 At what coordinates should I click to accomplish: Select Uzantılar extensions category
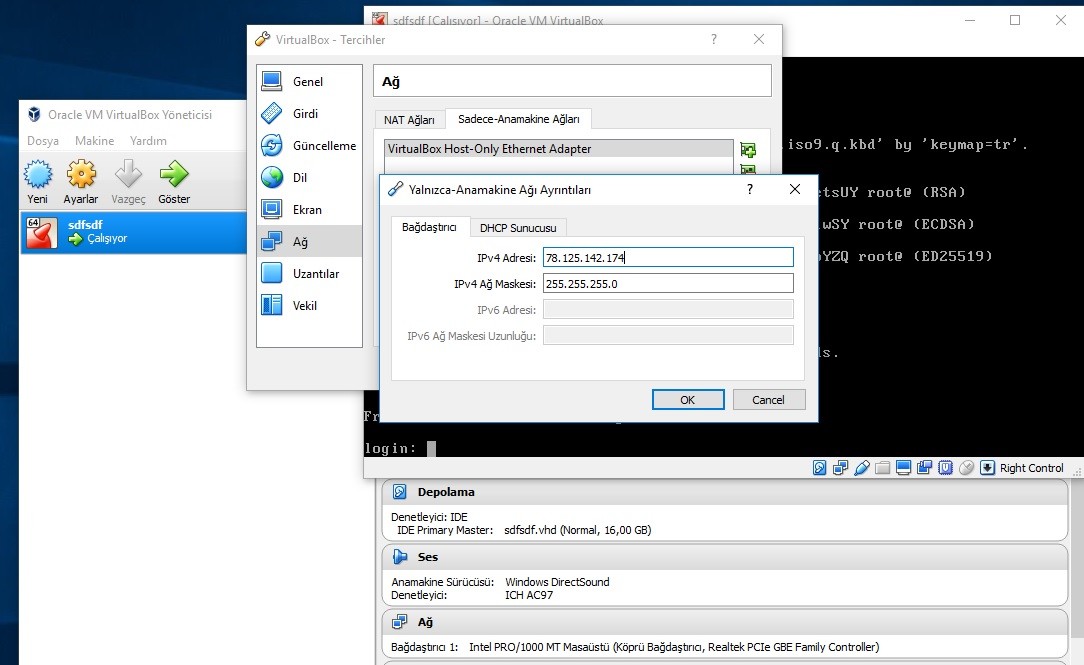pyautogui.click(x=314, y=274)
